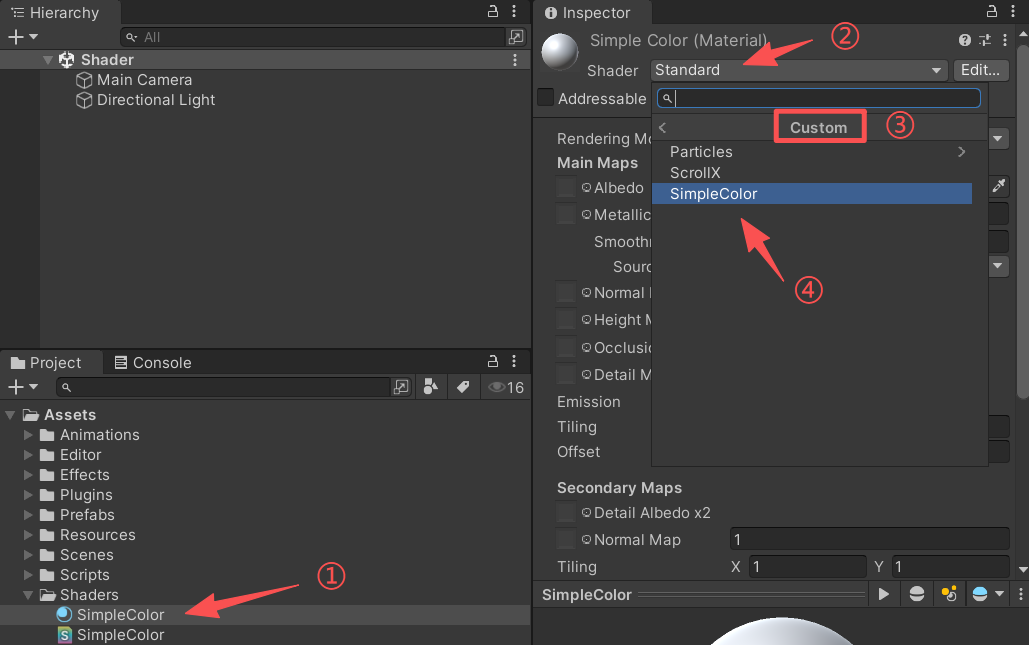Click the shader search input field in the popup

[x=818, y=97]
